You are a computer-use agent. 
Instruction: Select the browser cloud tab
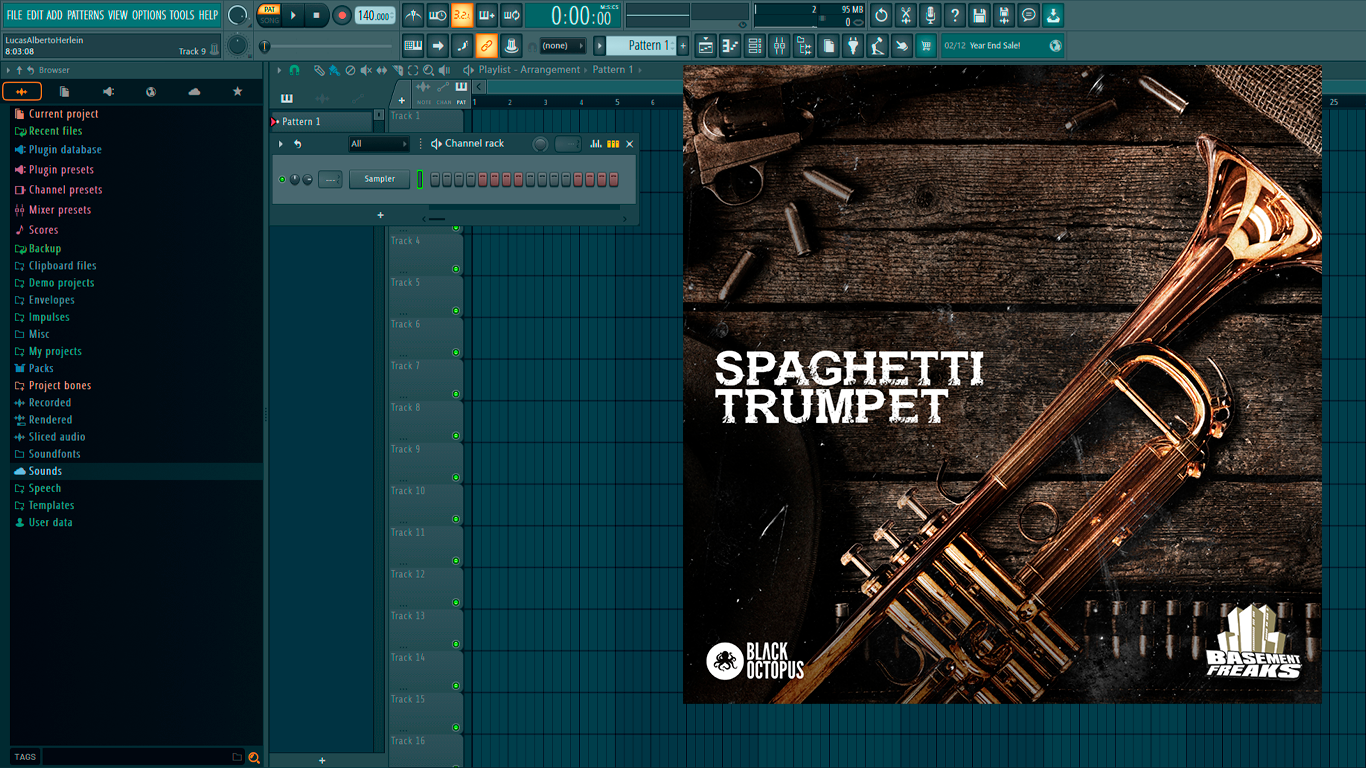pyautogui.click(x=194, y=91)
